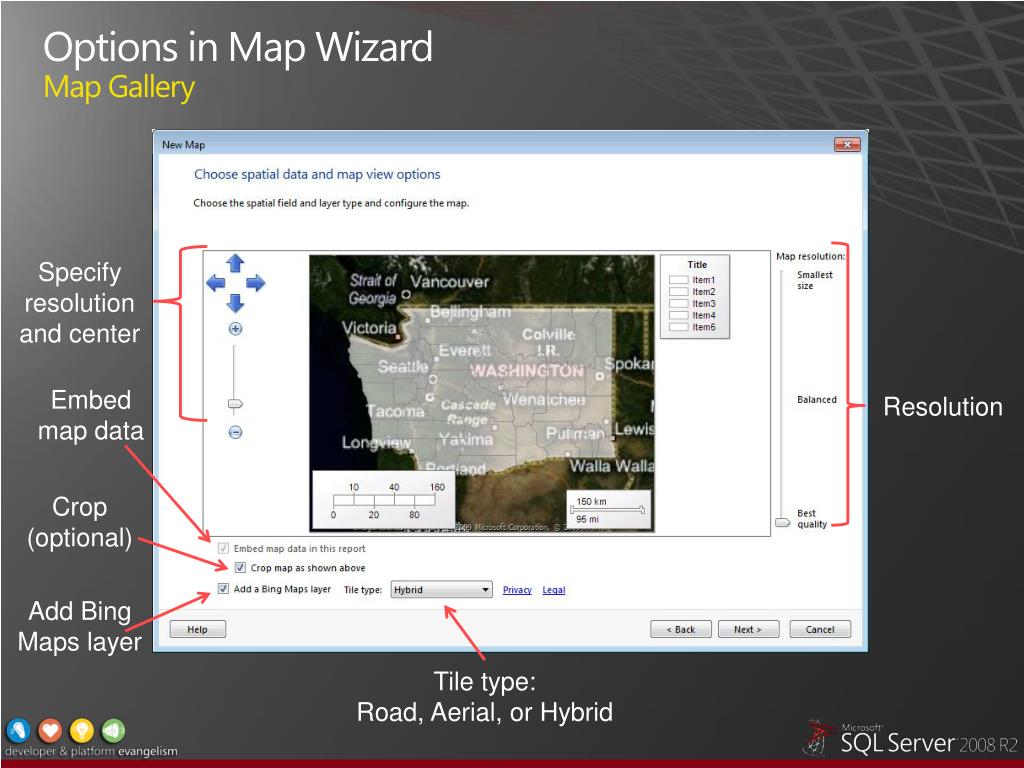Open the Tile type Hybrid dropdown
The width and height of the screenshot is (1024, 768).
[x=441, y=590]
